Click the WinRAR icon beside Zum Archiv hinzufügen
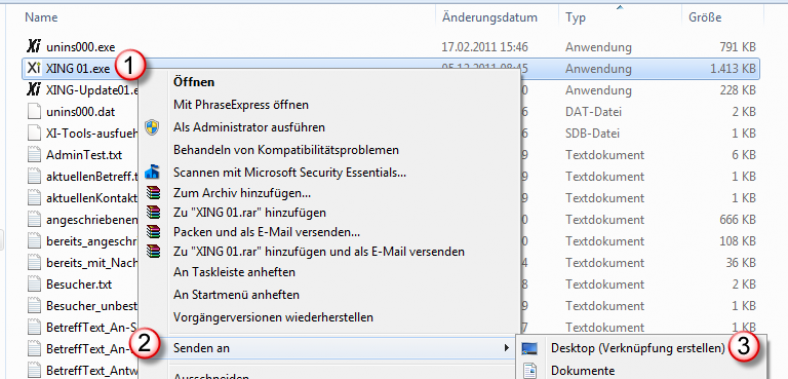788x379 pixels. (x=152, y=193)
